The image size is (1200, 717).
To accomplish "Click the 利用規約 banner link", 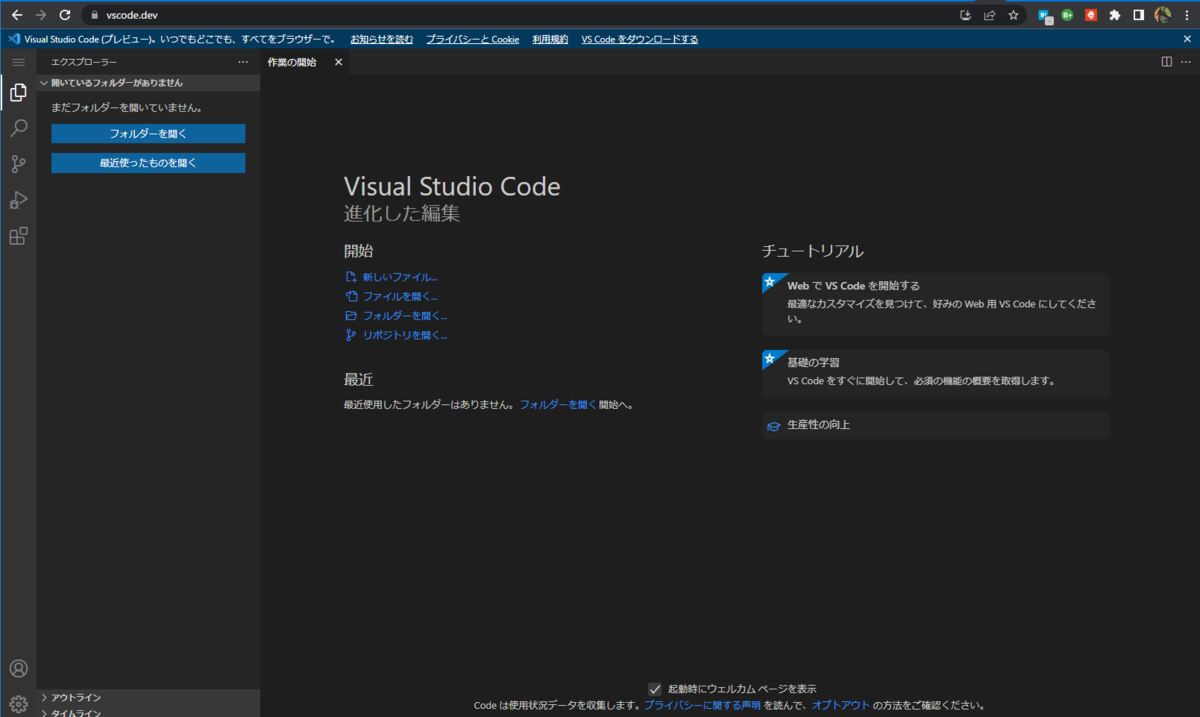I will coord(550,39).
